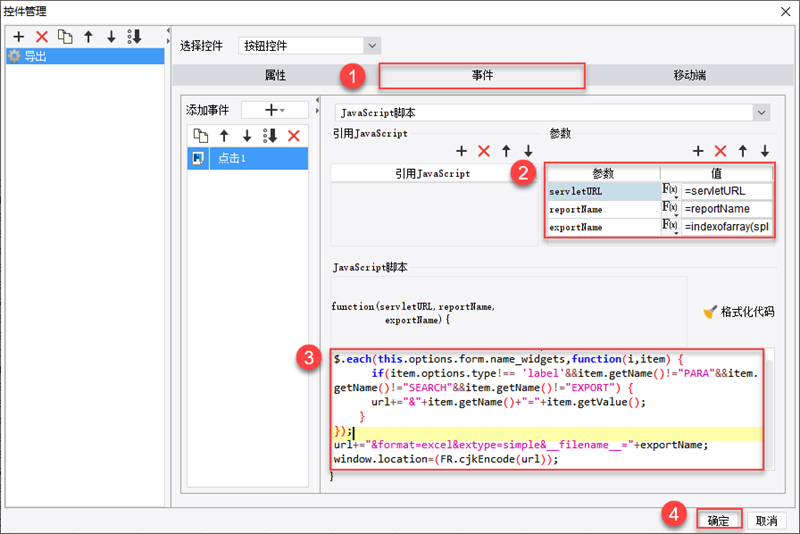Screen dimensions: 800x534
Task: Move the widget down in the list
Action: 111,37
